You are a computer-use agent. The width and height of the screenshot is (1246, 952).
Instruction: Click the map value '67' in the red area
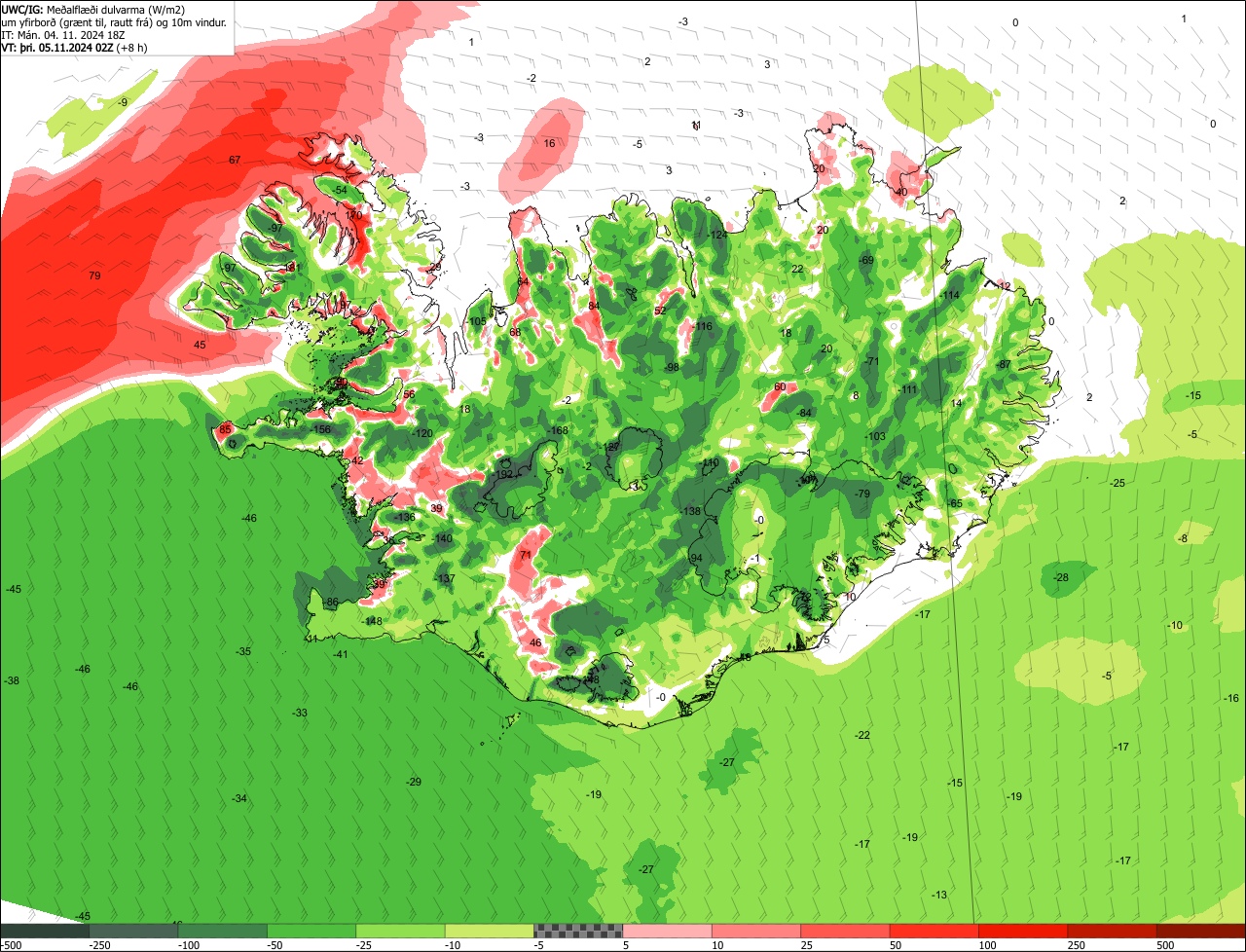click(234, 160)
